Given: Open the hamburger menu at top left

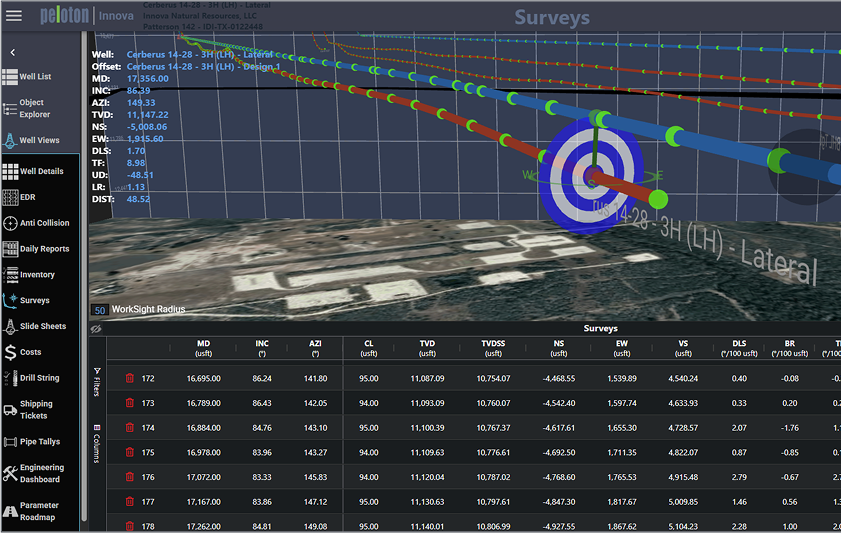Looking at the screenshot, I should coord(14,16).
